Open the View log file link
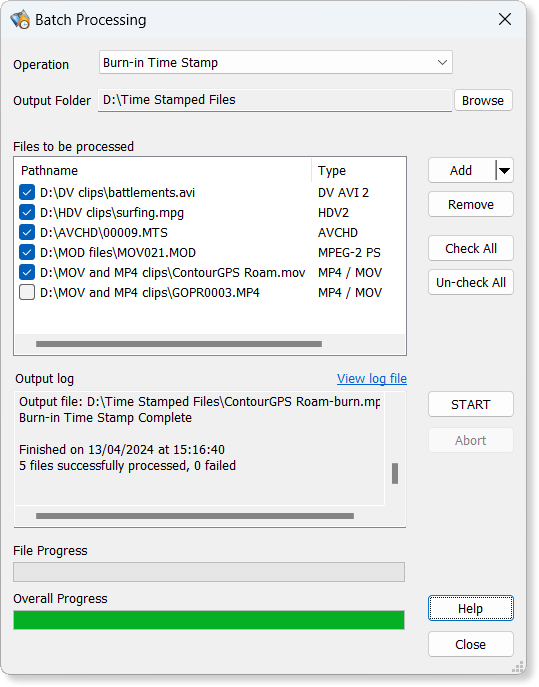 click(x=372, y=379)
